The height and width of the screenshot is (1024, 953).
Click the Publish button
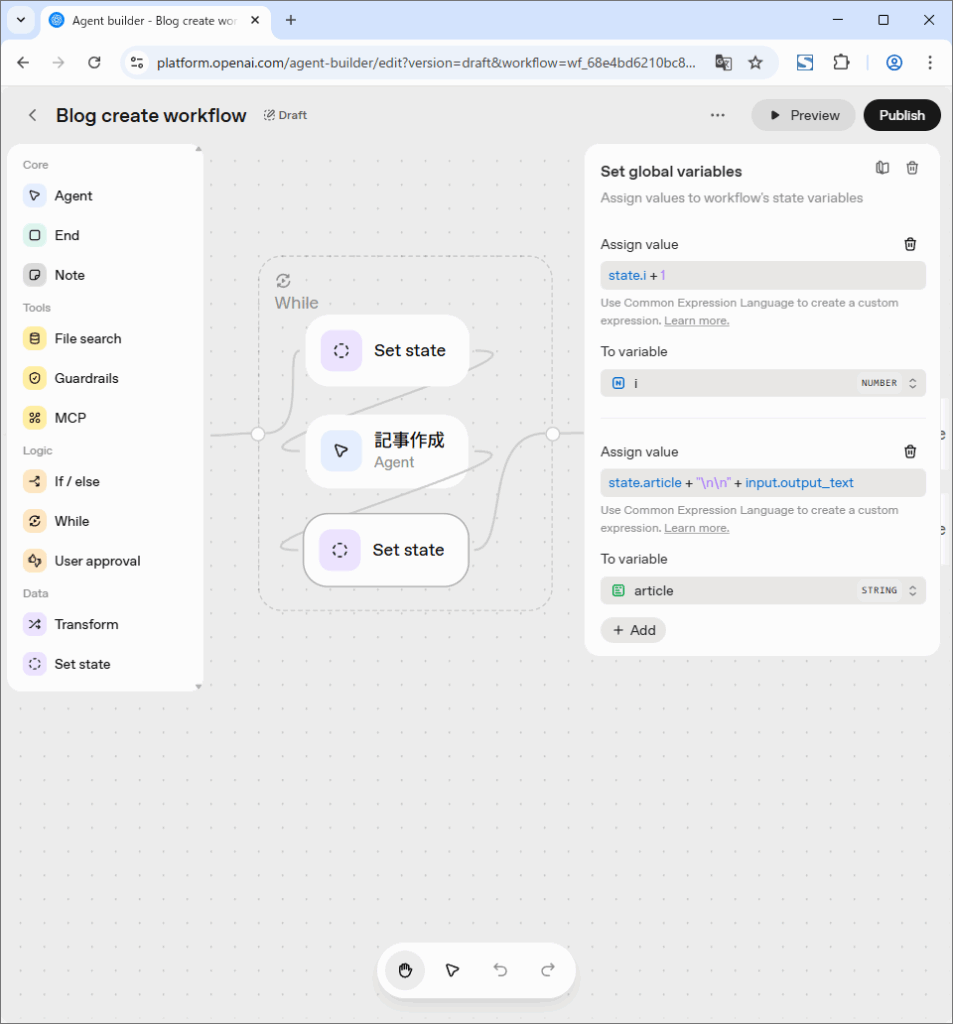pos(901,115)
